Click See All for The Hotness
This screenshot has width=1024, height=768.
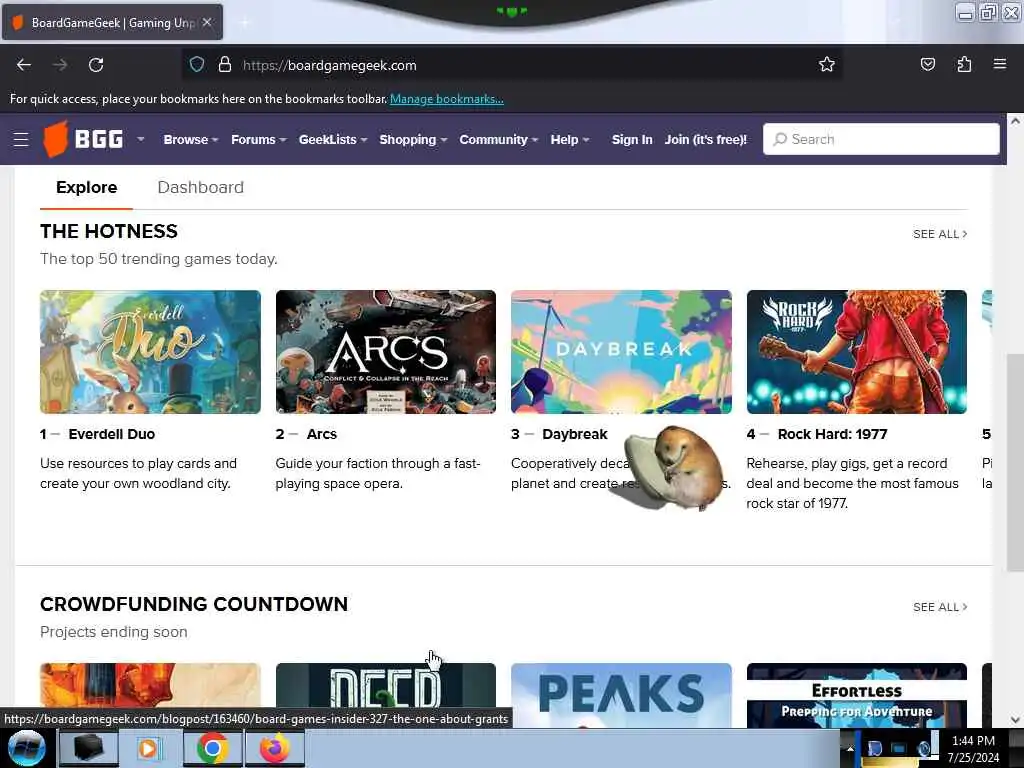(x=940, y=234)
